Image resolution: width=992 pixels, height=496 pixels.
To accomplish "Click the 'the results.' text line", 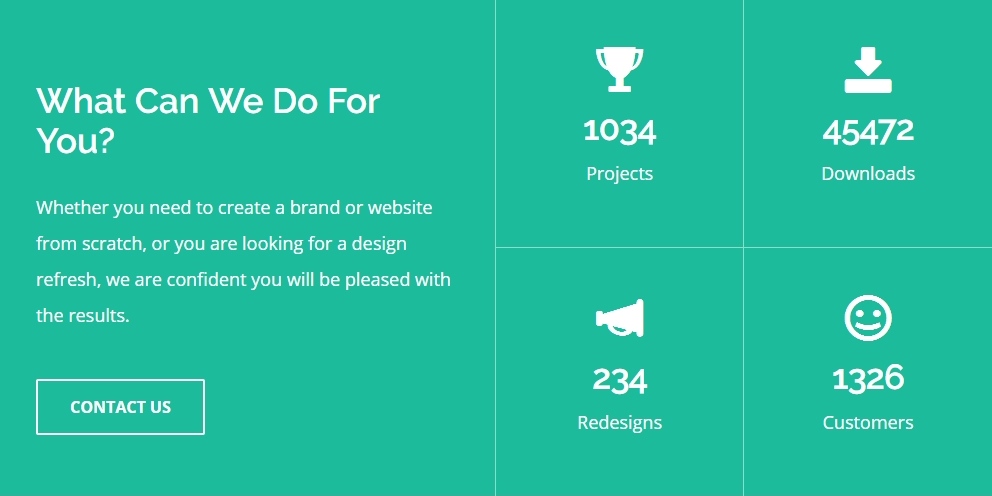I will (82, 316).
